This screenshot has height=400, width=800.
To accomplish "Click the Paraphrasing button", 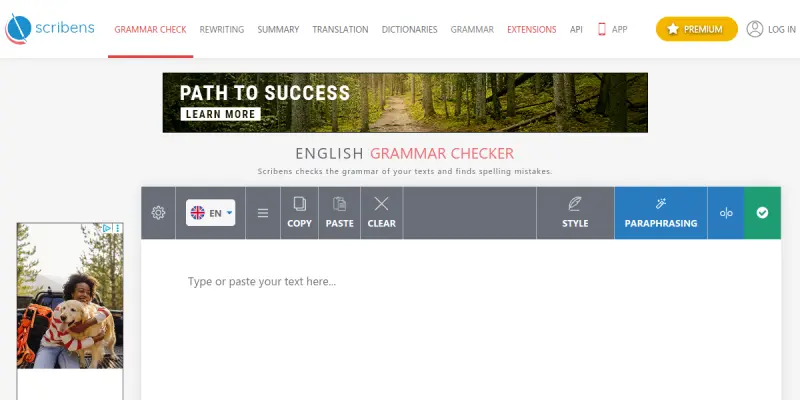I will tap(661, 213).
